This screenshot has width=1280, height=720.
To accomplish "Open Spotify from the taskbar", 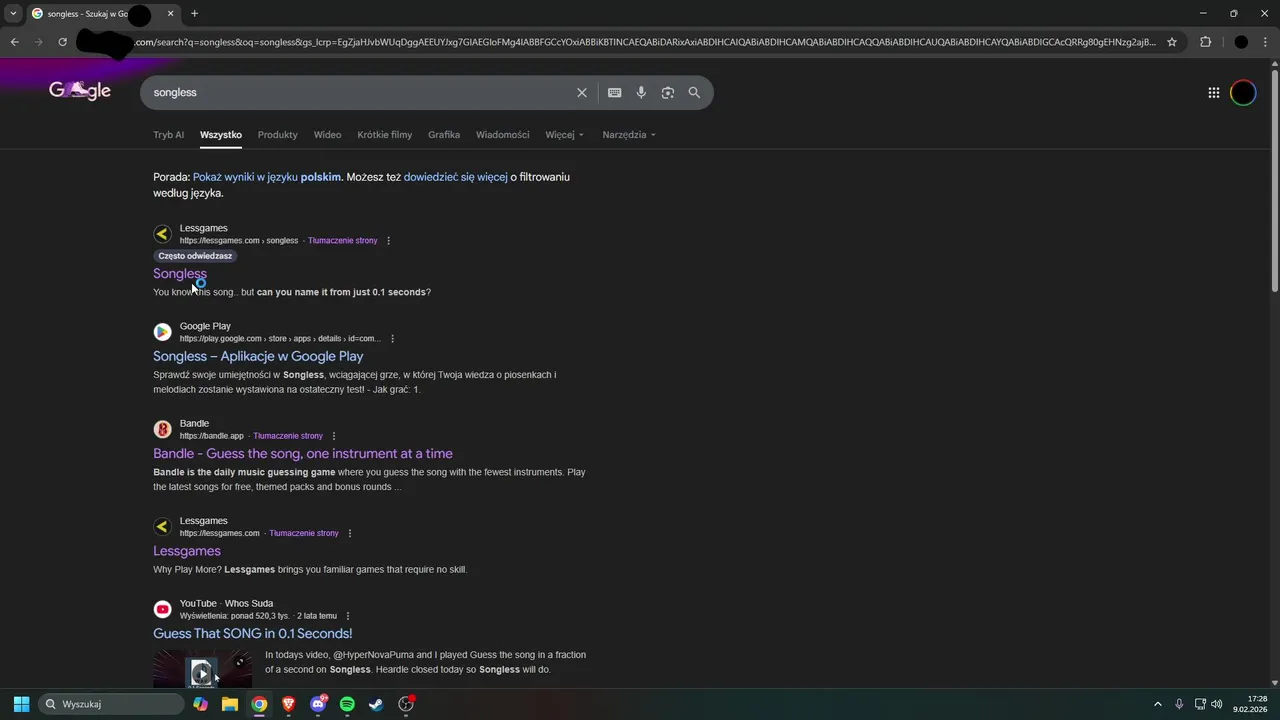I will 347,704.
